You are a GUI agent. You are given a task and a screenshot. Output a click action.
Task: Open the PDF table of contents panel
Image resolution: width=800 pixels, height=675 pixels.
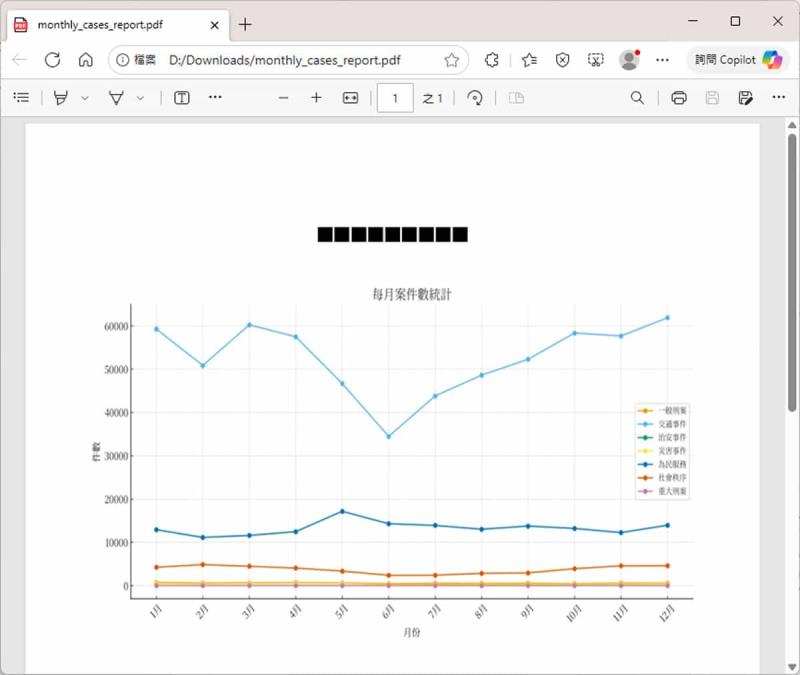(x=21, y=97)
